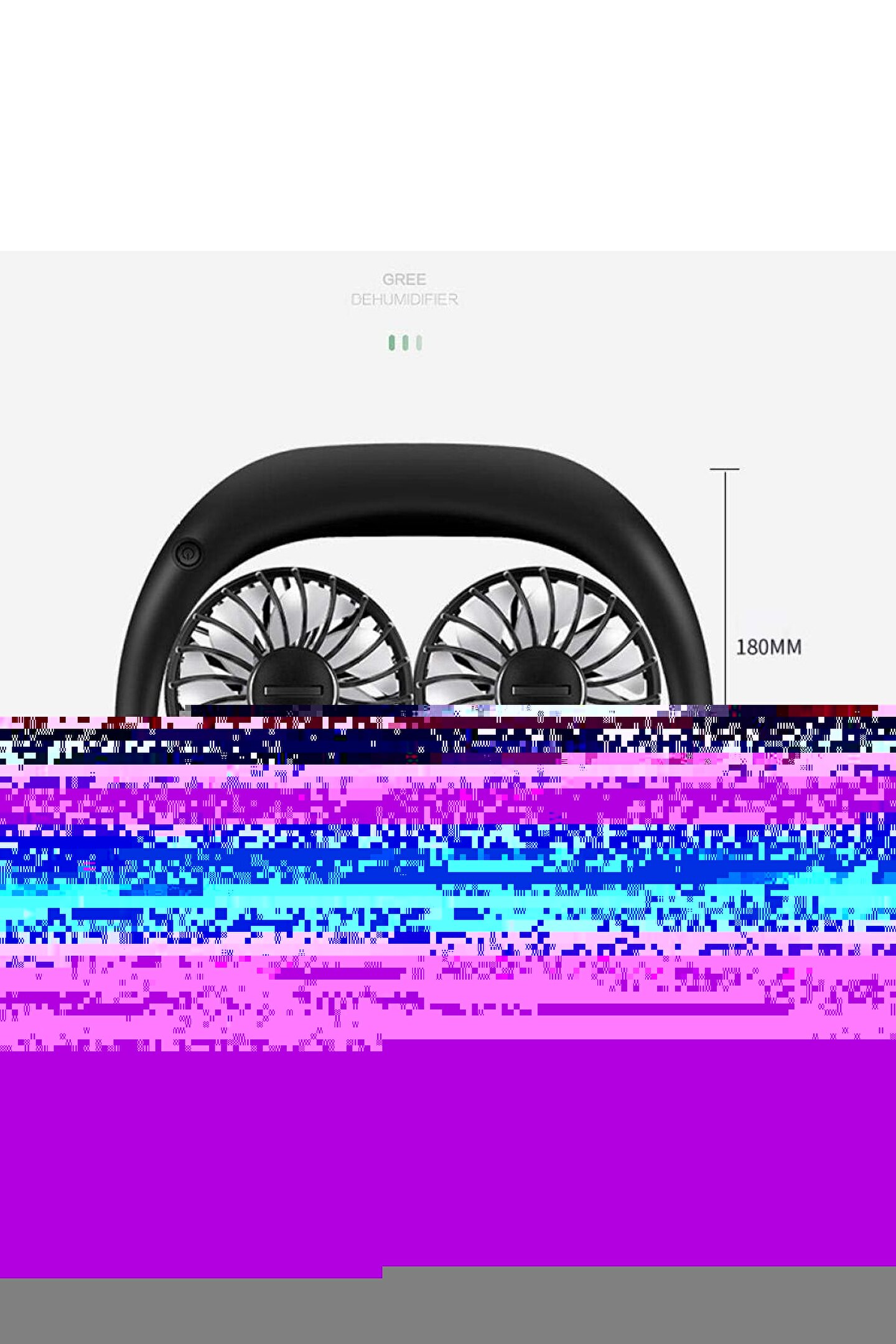Click the leftmost green indicator bar
896x1344 pixels.
(x=391, y=343)
